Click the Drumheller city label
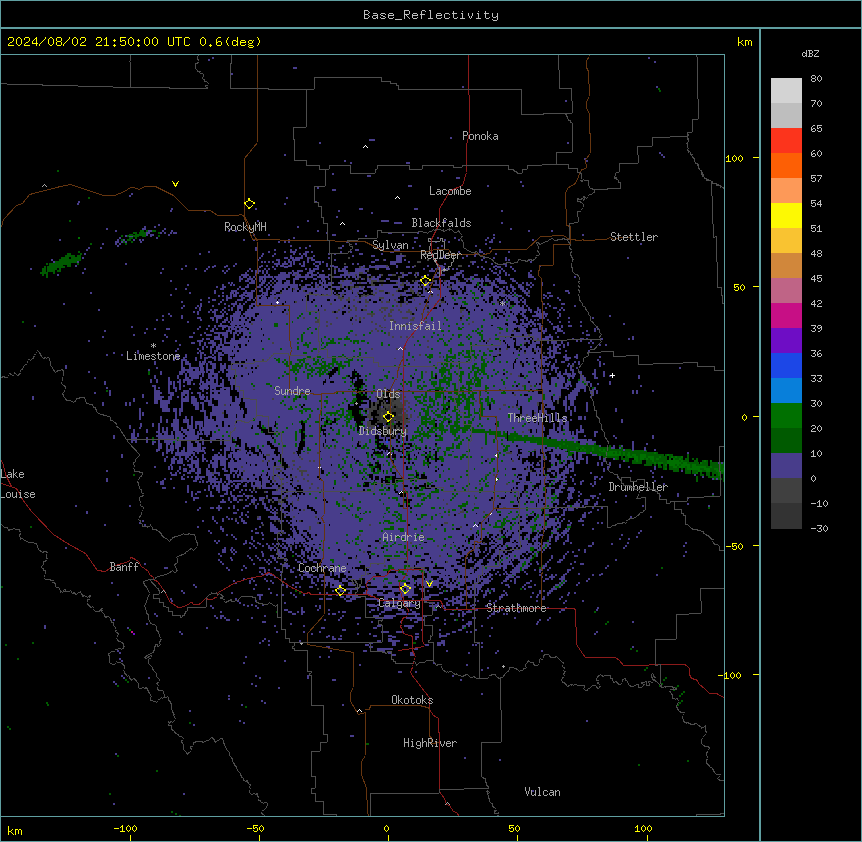This screenshot has height=842, width=862. coord(638,487)
